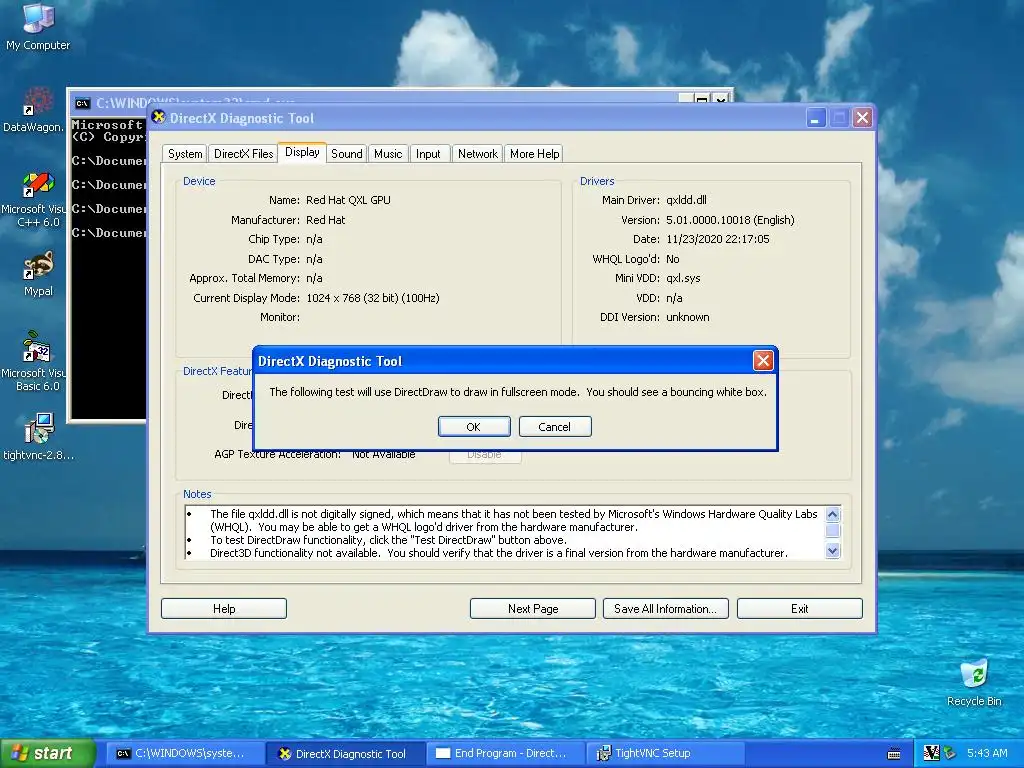Click the tray icon left of the clock

pyautogui.click(x=950, y=753)
